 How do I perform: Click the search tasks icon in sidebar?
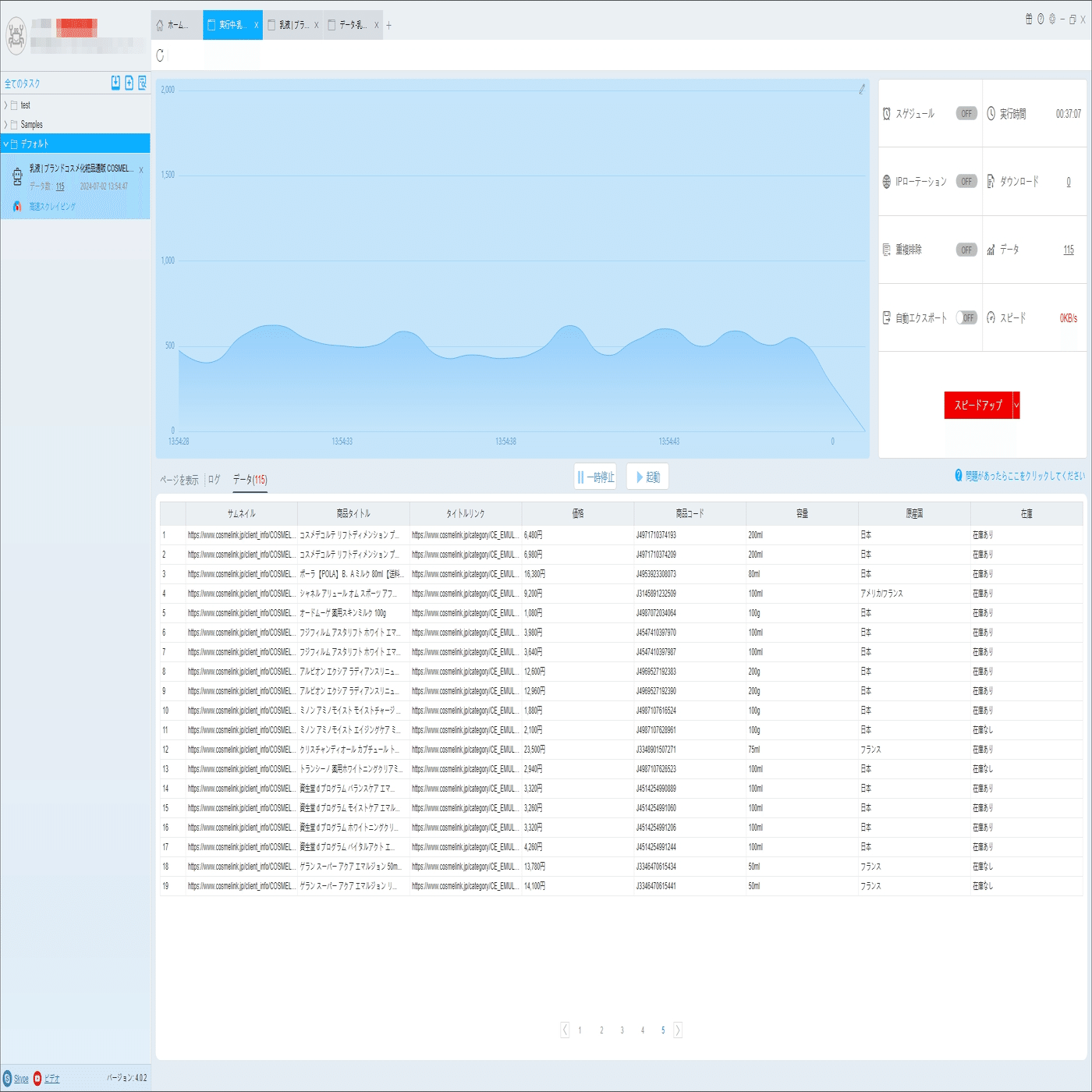(x=143, y=83)
